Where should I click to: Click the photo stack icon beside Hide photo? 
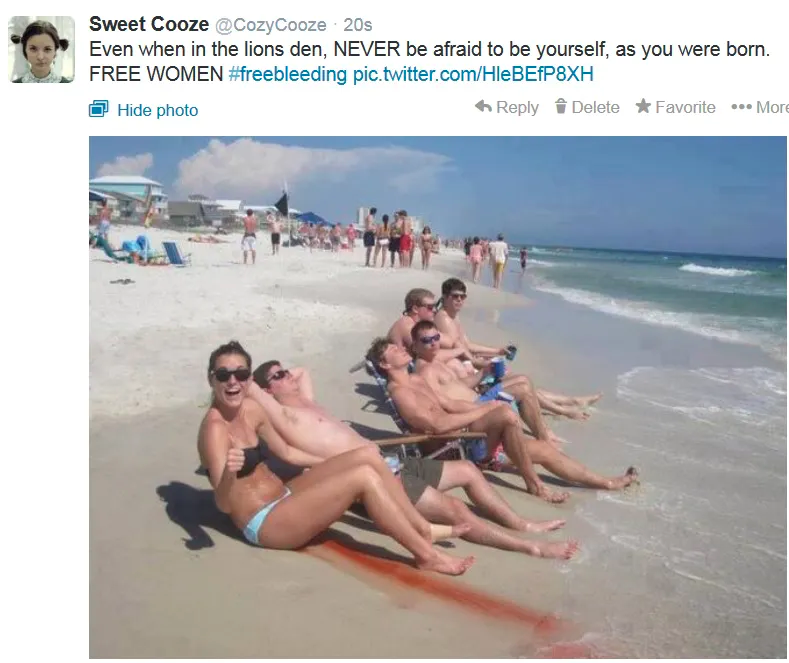point(99,109)
